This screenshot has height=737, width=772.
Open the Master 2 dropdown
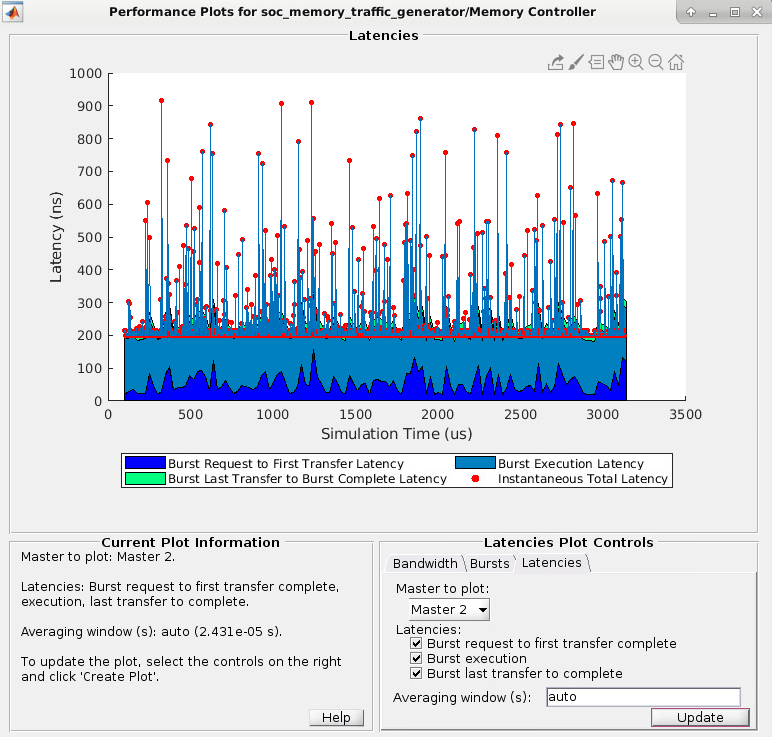[449, 609]
